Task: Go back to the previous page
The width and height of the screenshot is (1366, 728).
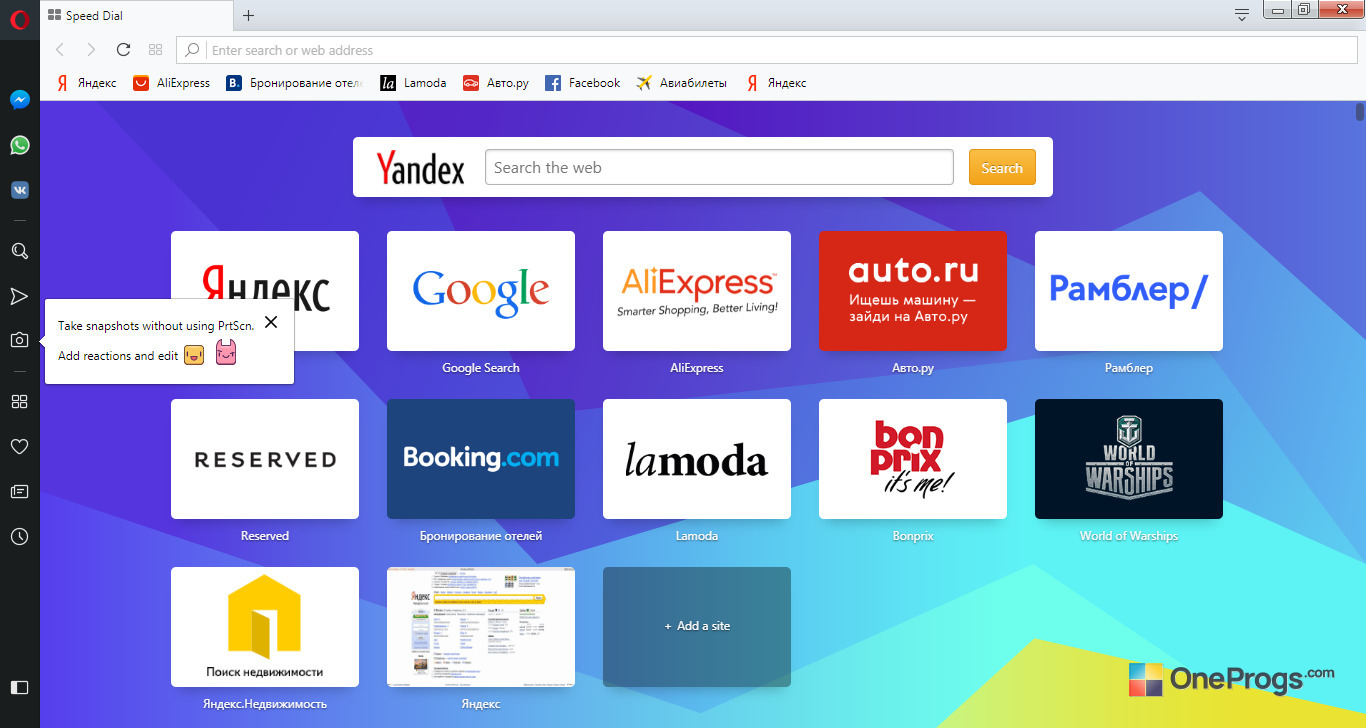Action: [60, 50]
